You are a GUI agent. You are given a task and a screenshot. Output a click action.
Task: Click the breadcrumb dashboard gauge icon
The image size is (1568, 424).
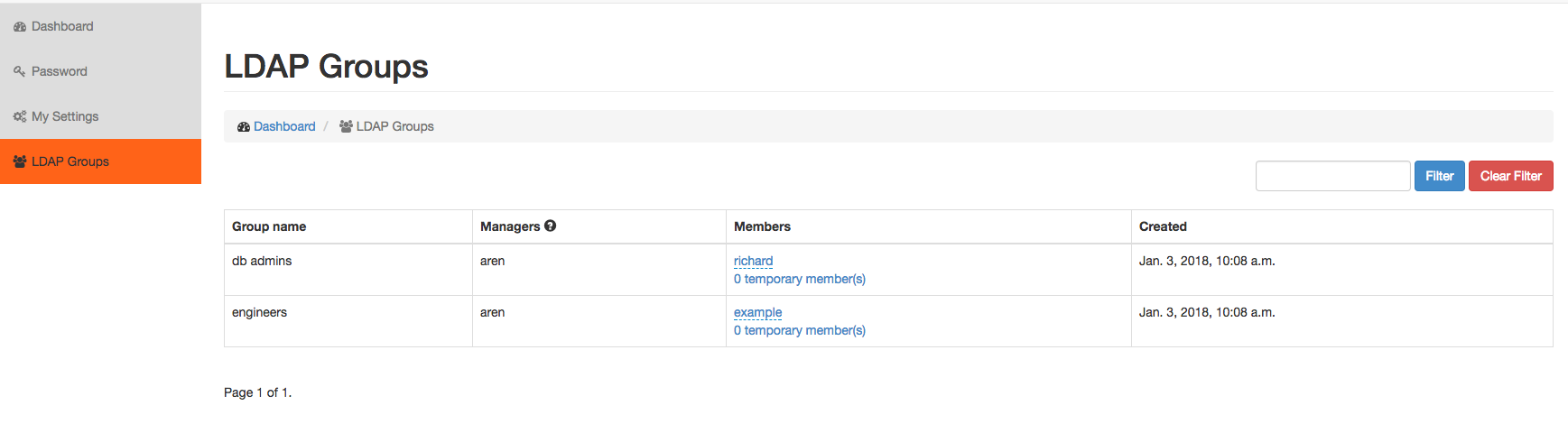(x=244, y=127)
